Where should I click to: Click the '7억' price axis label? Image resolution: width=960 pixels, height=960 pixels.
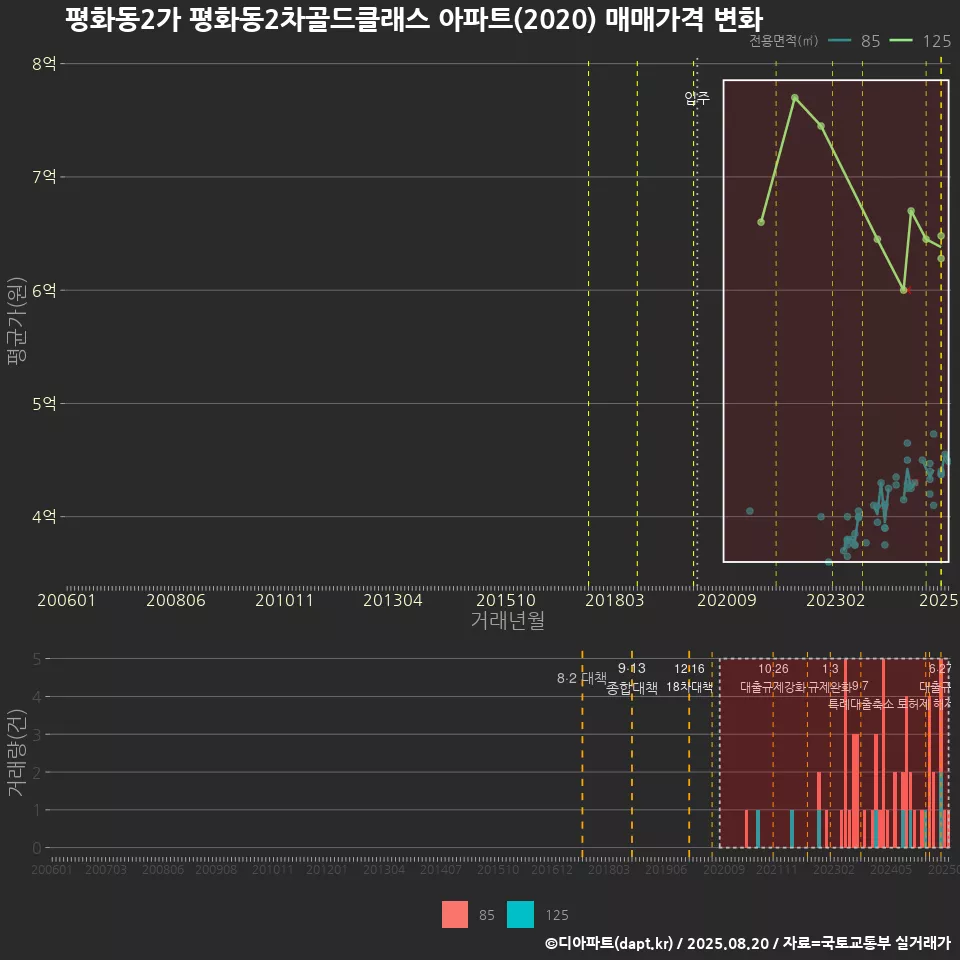tap(44, 177)
